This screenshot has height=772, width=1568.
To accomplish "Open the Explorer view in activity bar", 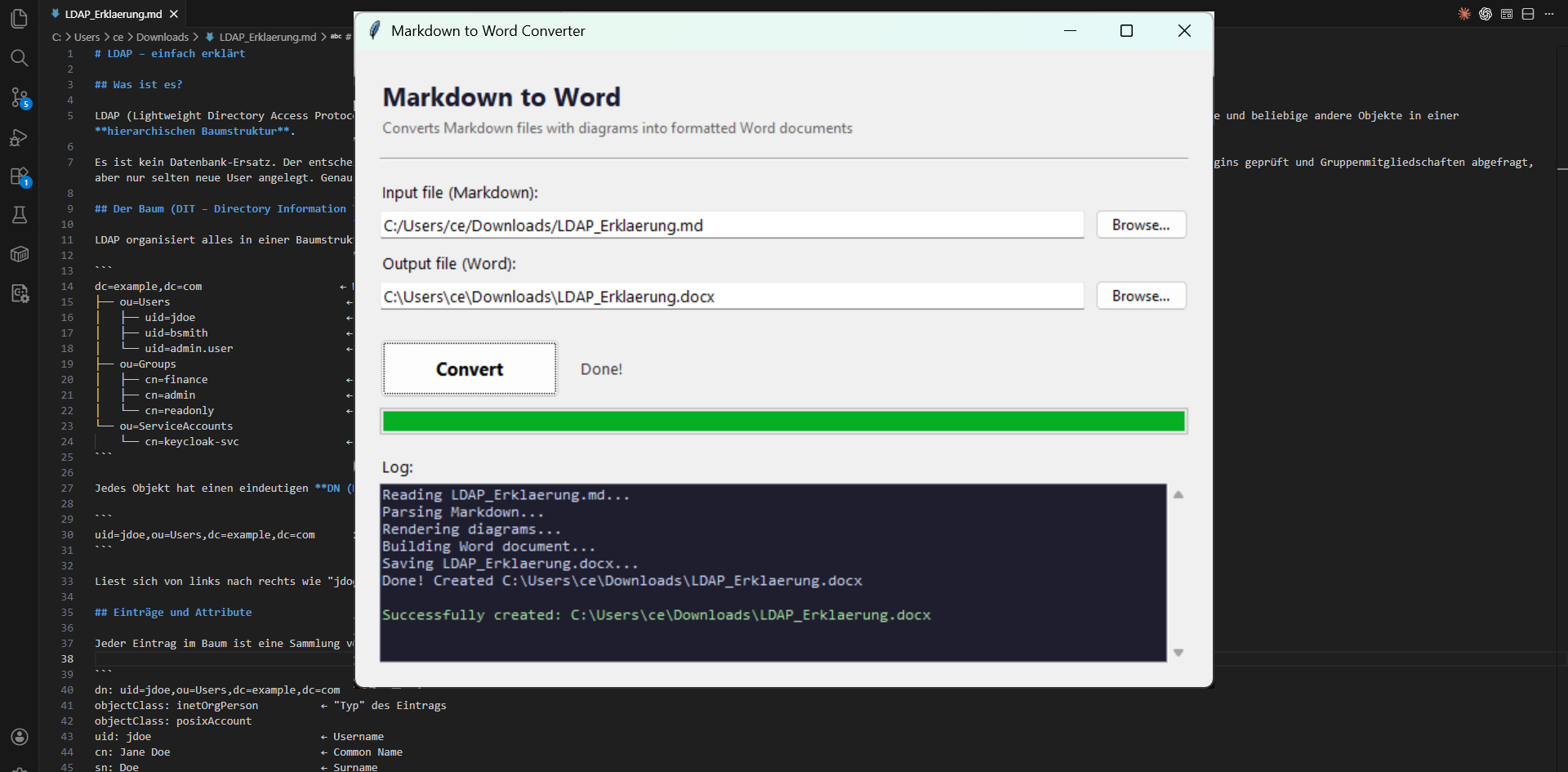I will tap(20, 18).
